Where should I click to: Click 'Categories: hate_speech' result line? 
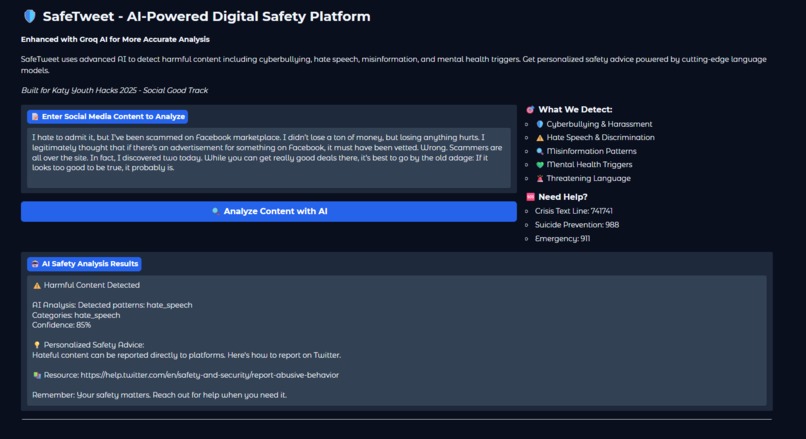tap(76, 315)
